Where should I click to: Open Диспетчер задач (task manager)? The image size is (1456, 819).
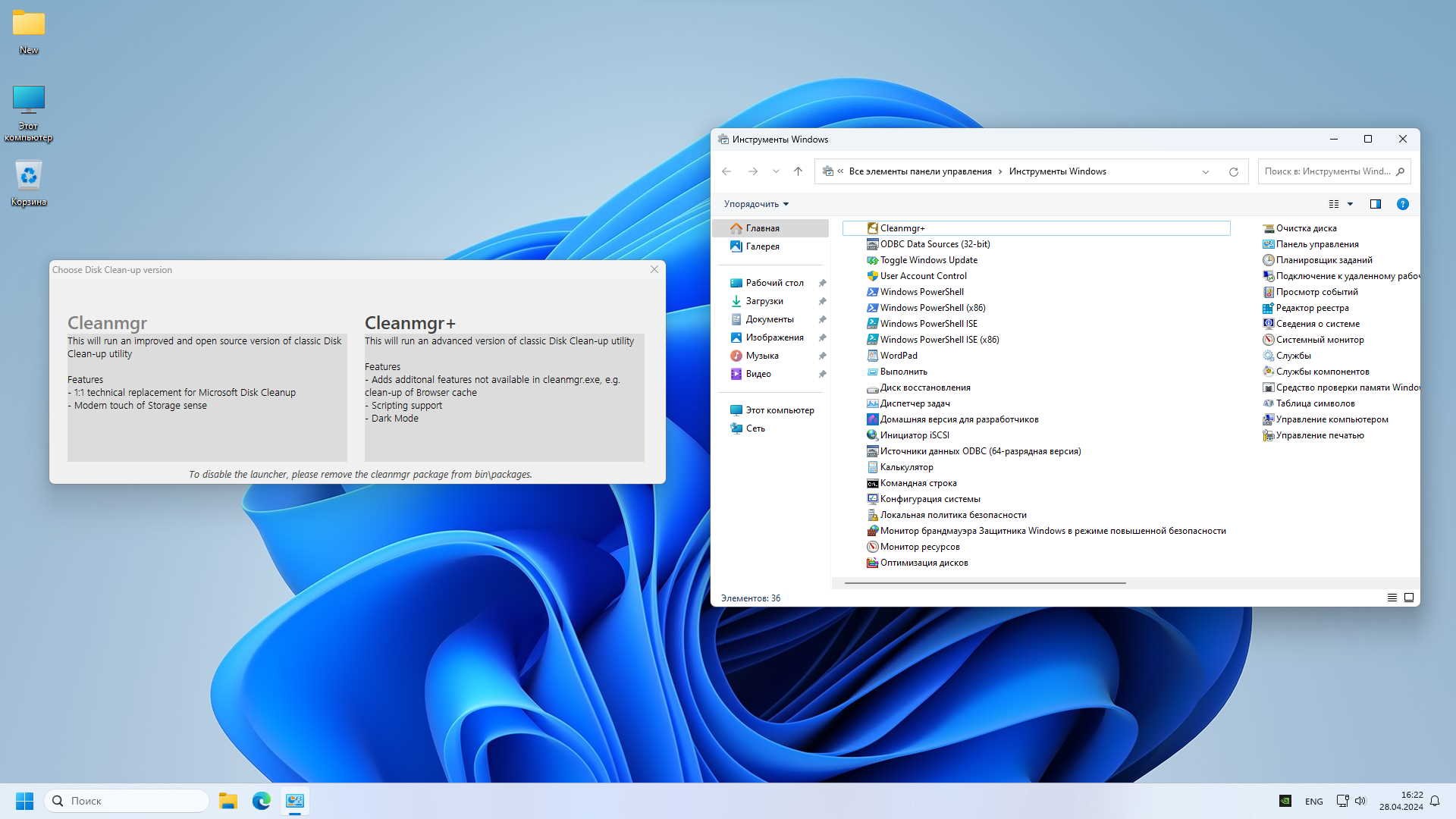point(915,403)
